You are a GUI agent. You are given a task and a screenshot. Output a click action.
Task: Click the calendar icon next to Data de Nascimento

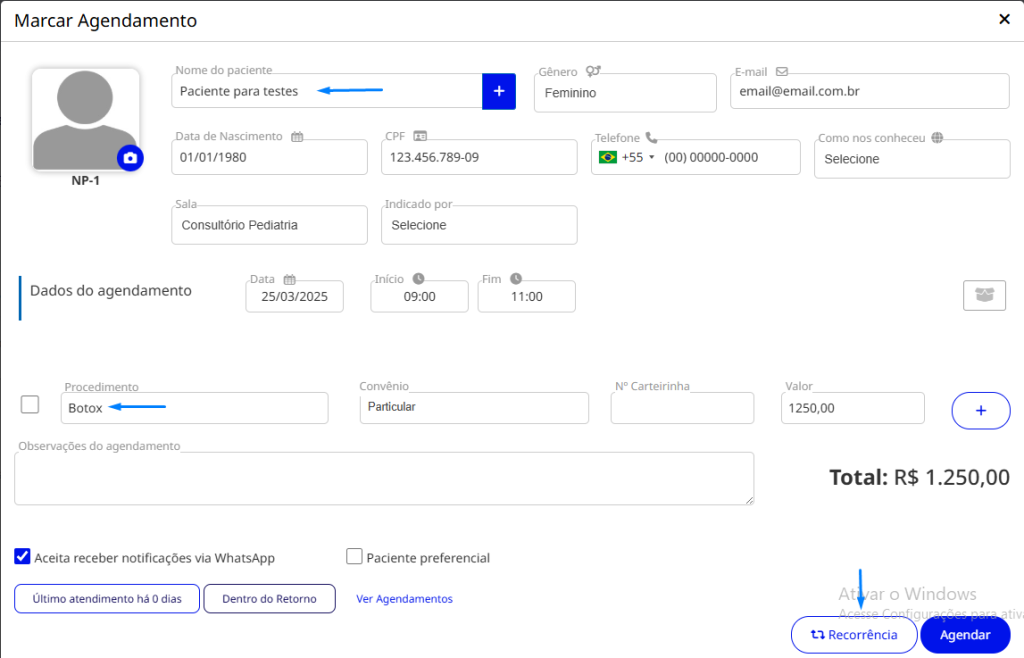click(297, 136)
